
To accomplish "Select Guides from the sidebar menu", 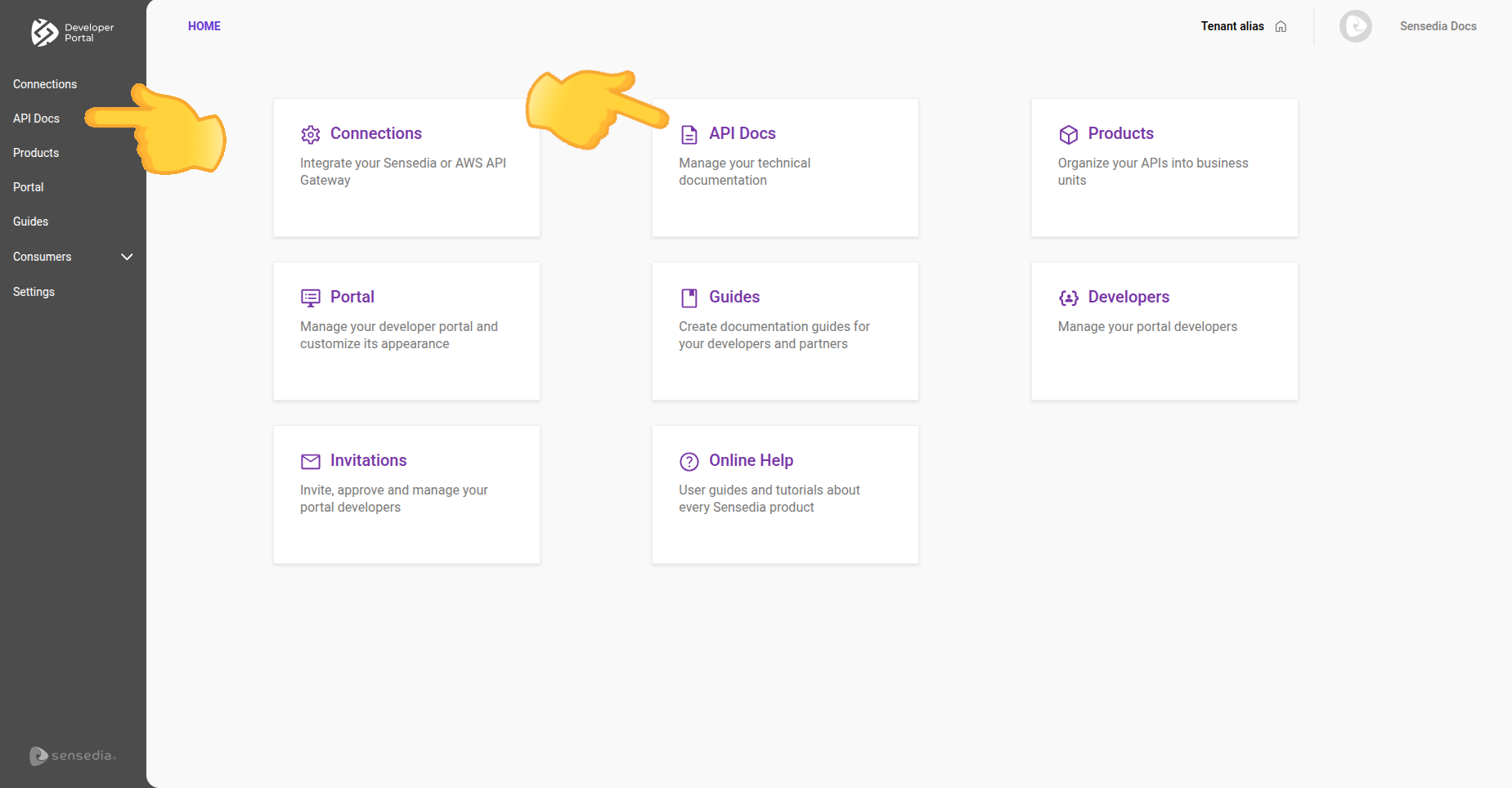I will (30, 222).
